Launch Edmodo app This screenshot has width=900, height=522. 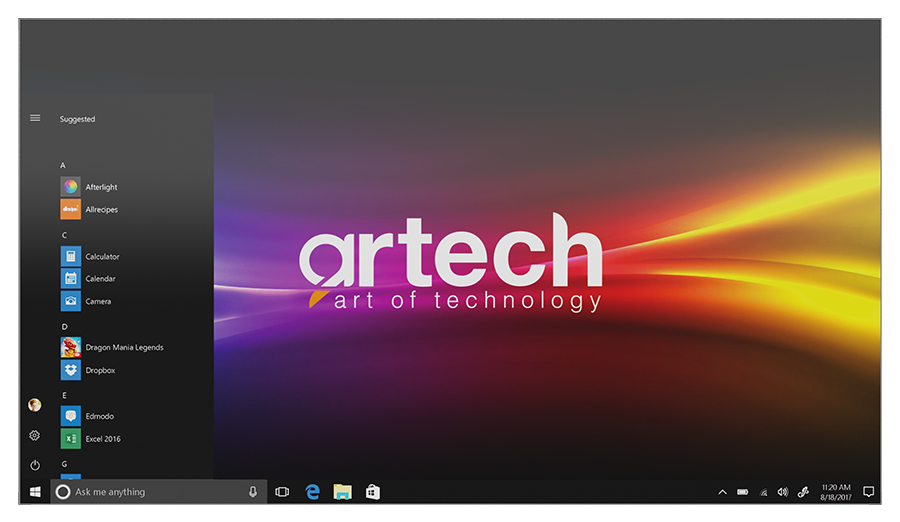(99, 416)
